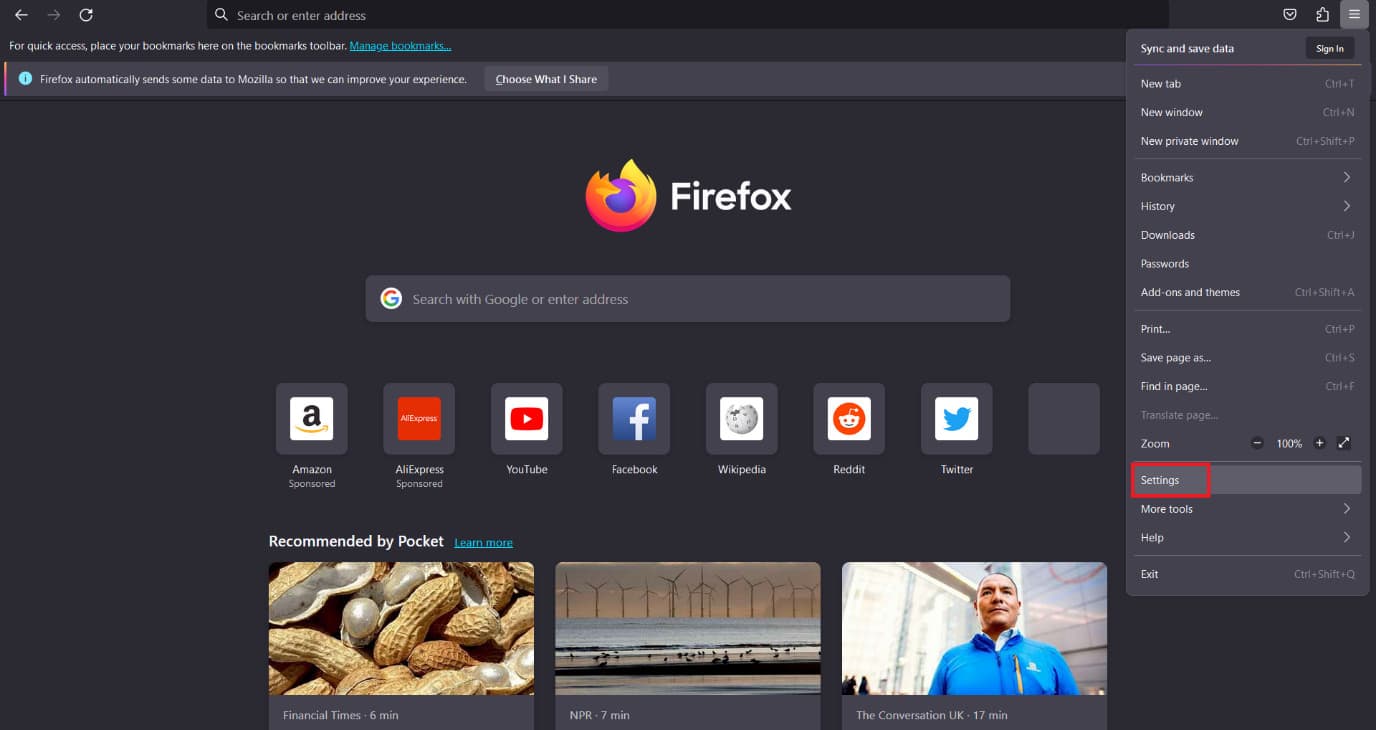Click Choose What I Share button
Screen dimensions: 1376x730
coord(546,79)
